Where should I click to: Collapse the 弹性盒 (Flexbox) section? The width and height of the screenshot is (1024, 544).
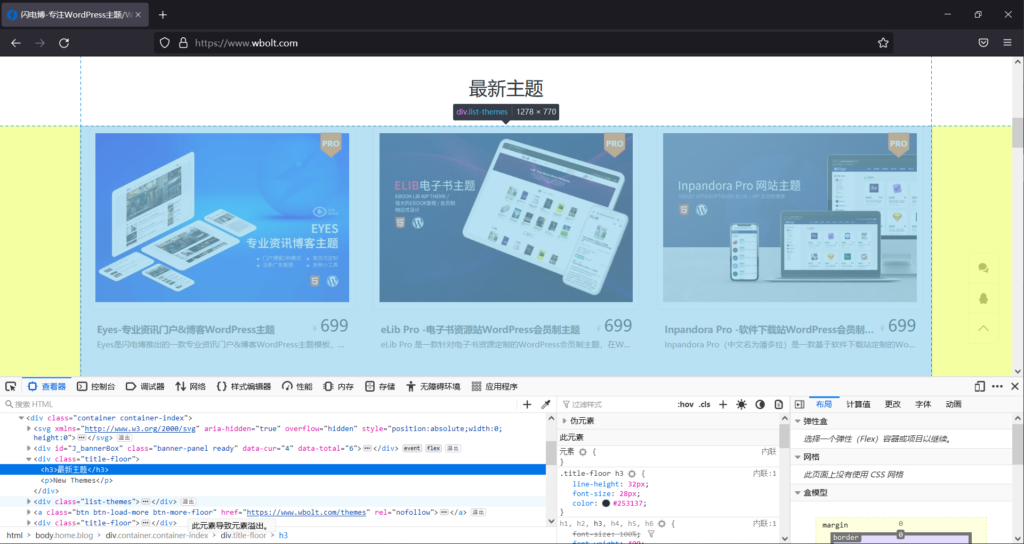click(x=798, y=421)
